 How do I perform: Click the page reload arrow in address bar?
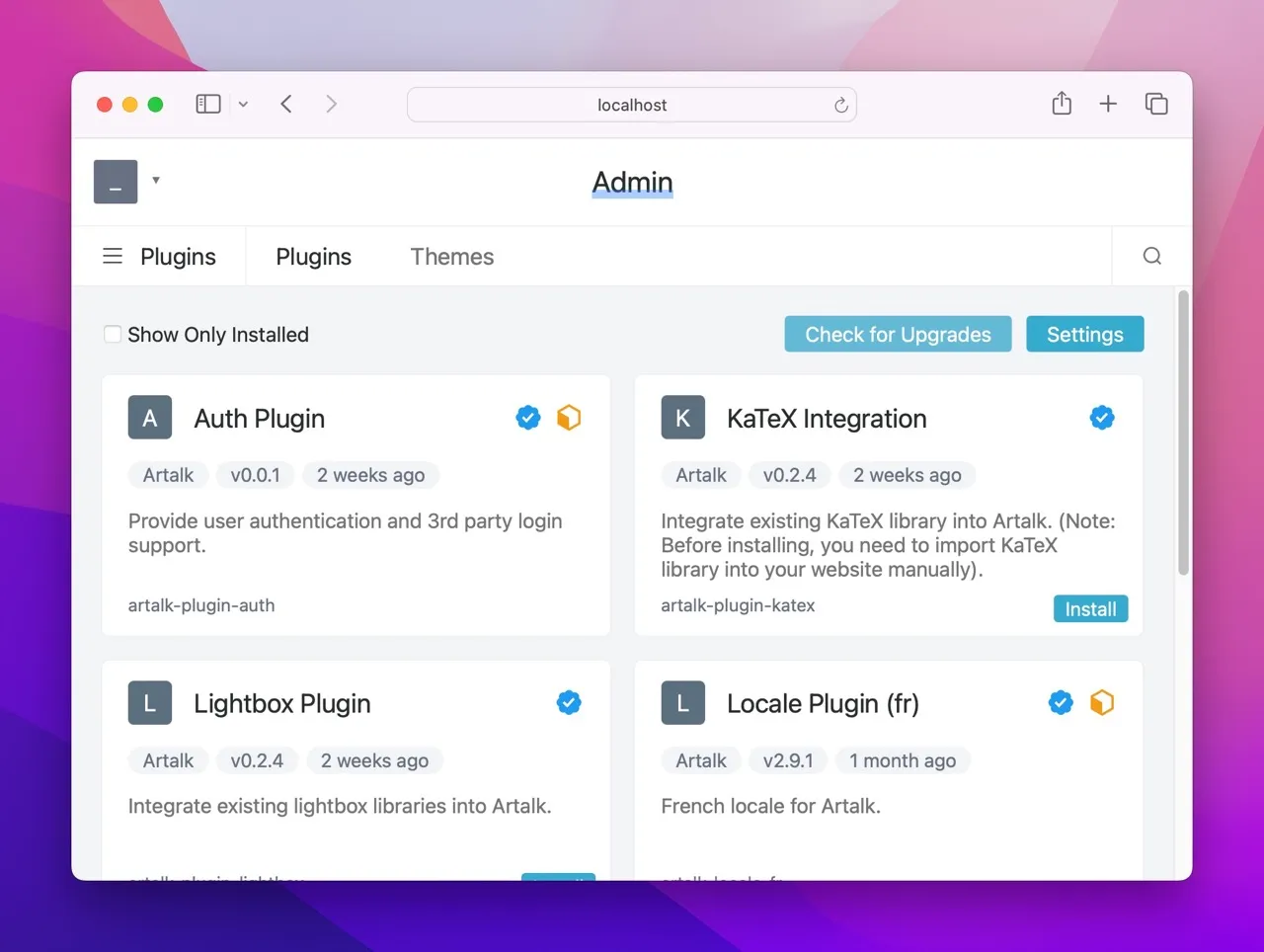[x=840, y=105]
